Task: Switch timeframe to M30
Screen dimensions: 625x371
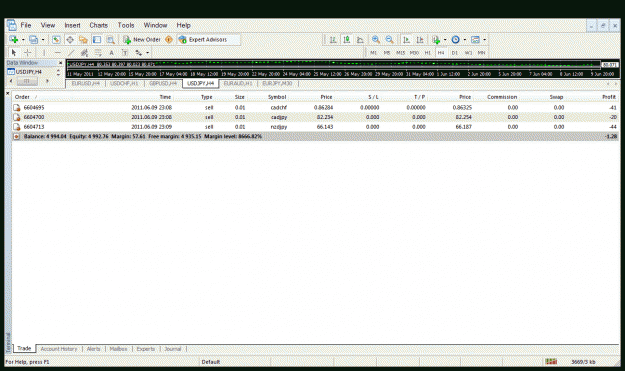Action: (414, 53)
